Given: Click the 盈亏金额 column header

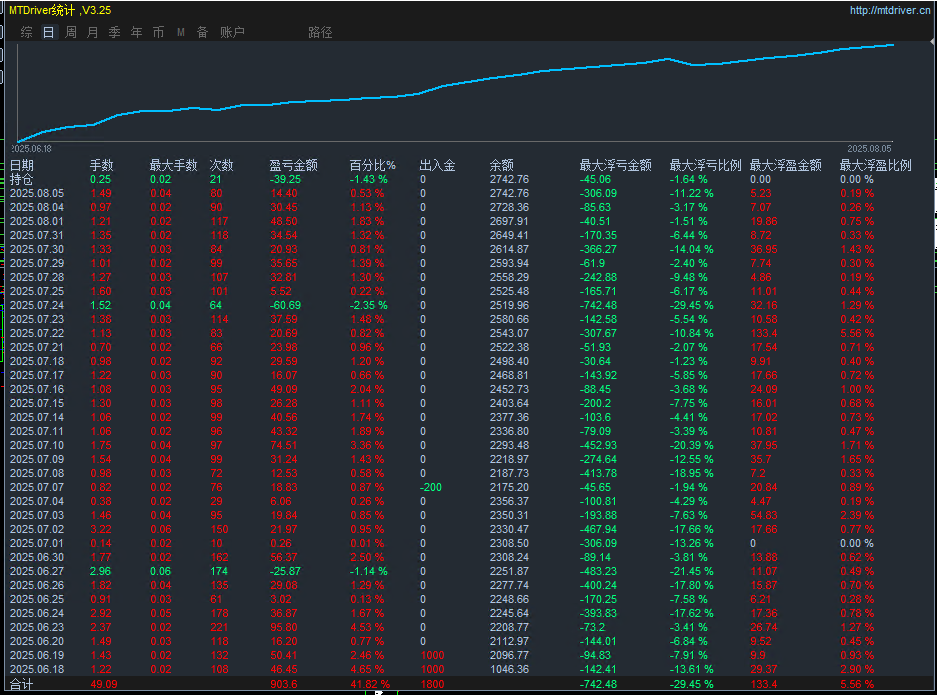Looking at the screenshot, I should coord(293,166).
